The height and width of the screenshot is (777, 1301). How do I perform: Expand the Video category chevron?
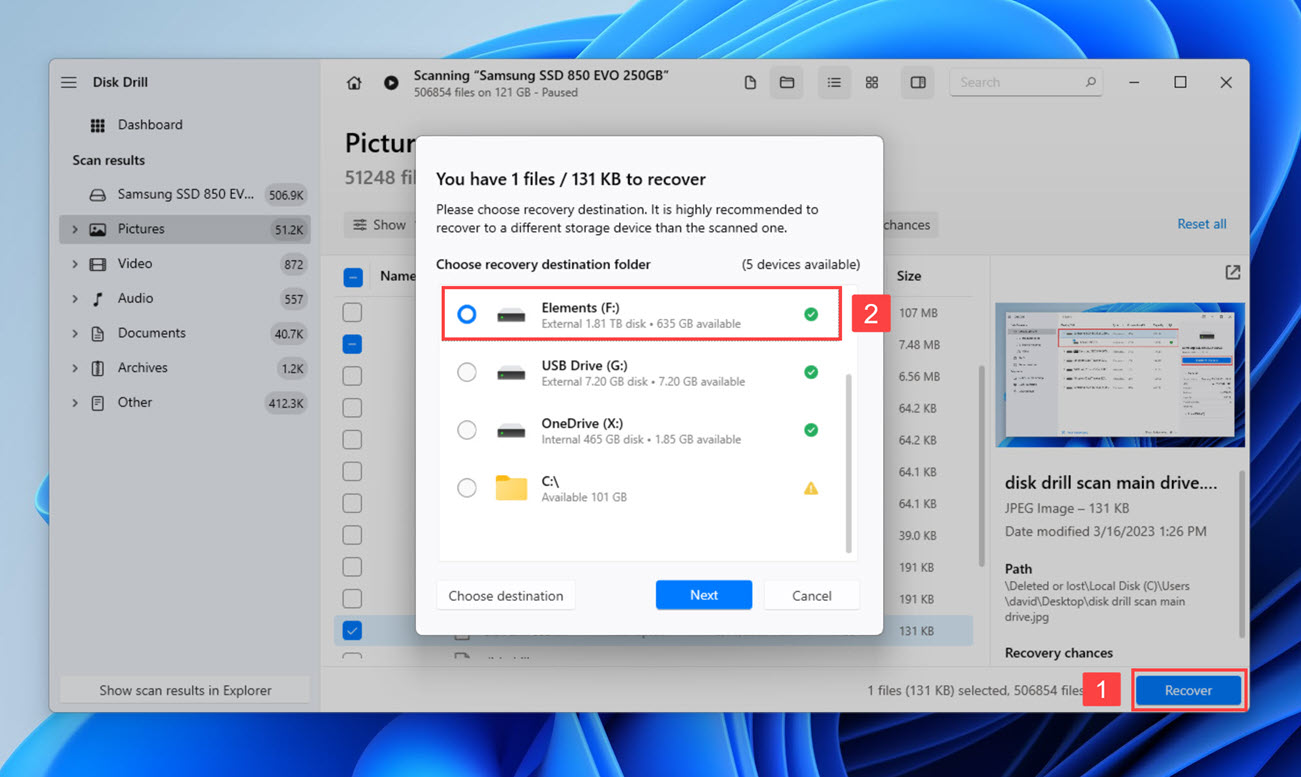pos(75,264)
